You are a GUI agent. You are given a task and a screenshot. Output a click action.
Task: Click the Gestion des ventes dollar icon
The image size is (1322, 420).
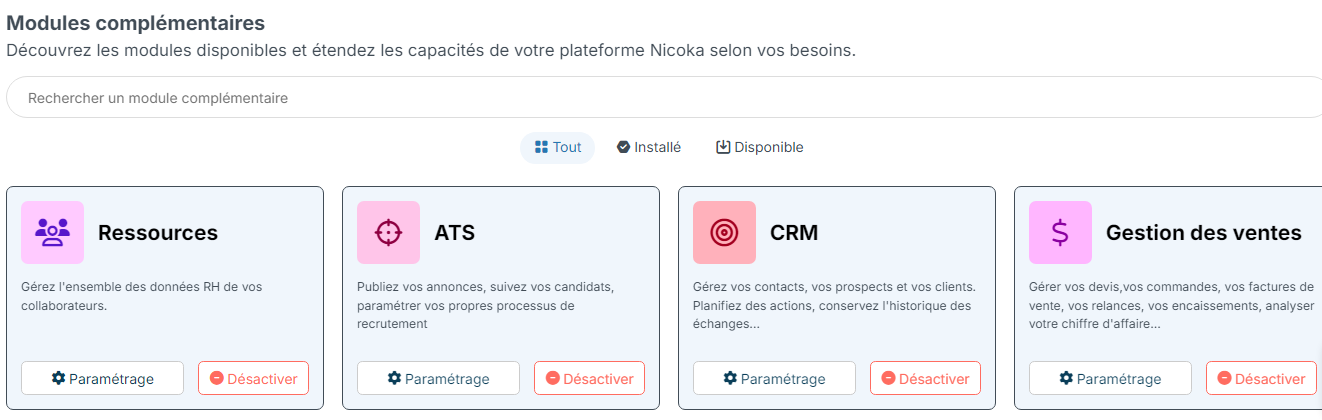point(1060,232)
